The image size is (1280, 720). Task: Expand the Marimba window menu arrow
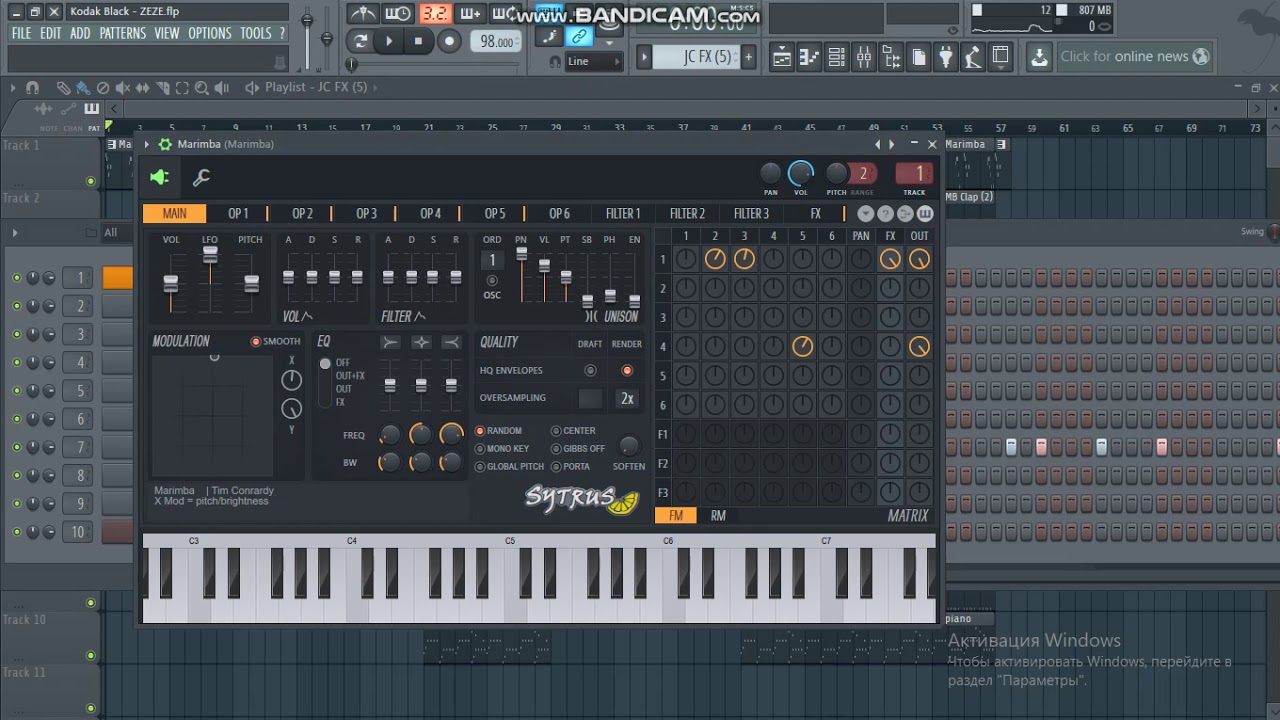[x=147, y=145]
